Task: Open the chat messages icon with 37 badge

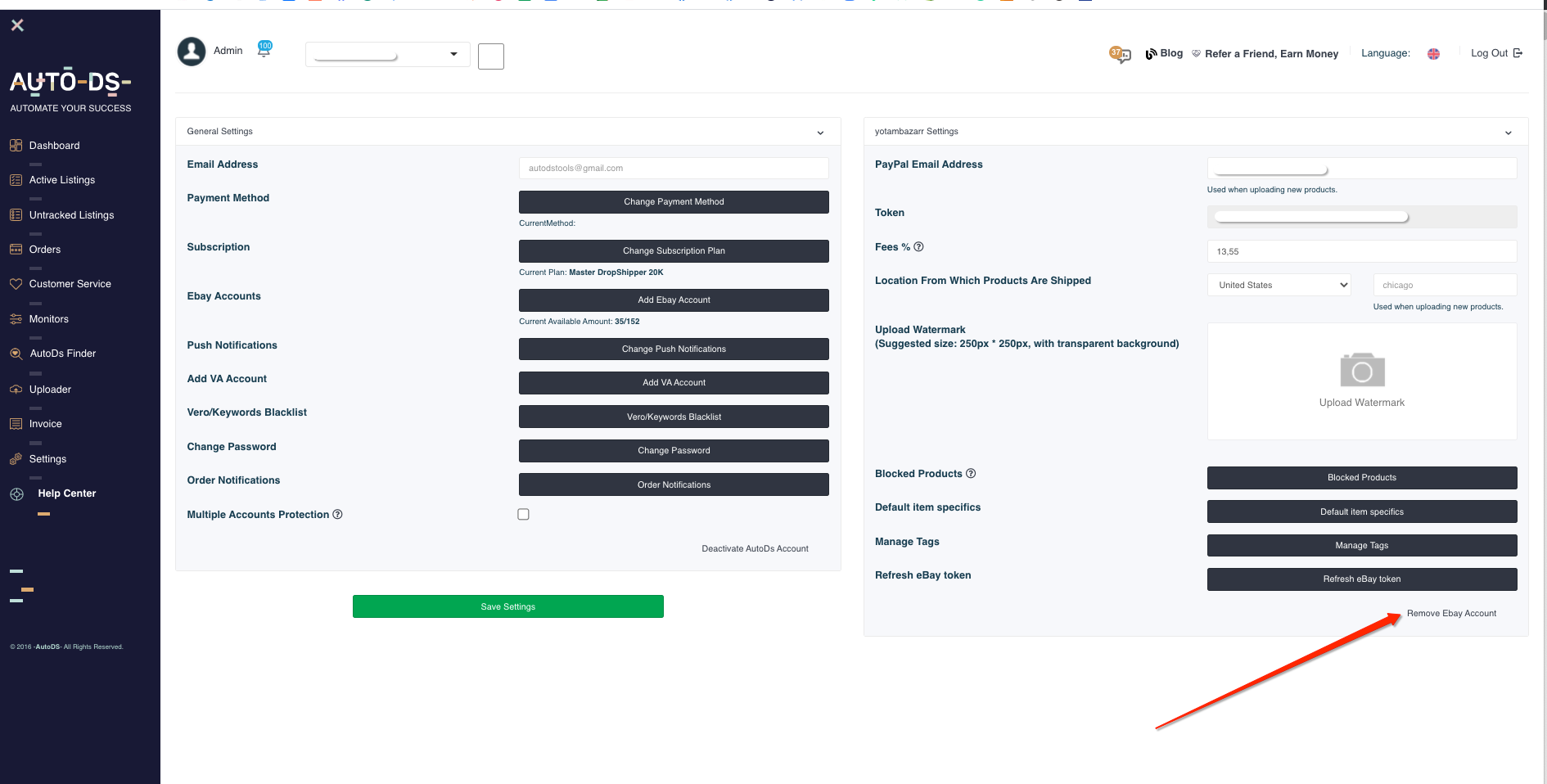Action: 1121,54
